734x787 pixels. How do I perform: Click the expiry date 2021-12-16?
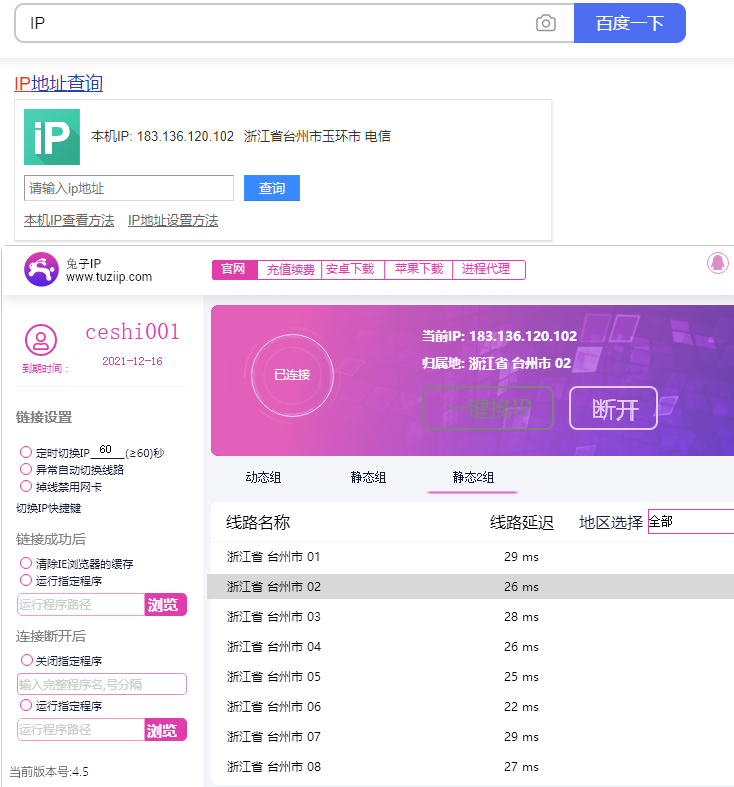(x=133, y=361)
